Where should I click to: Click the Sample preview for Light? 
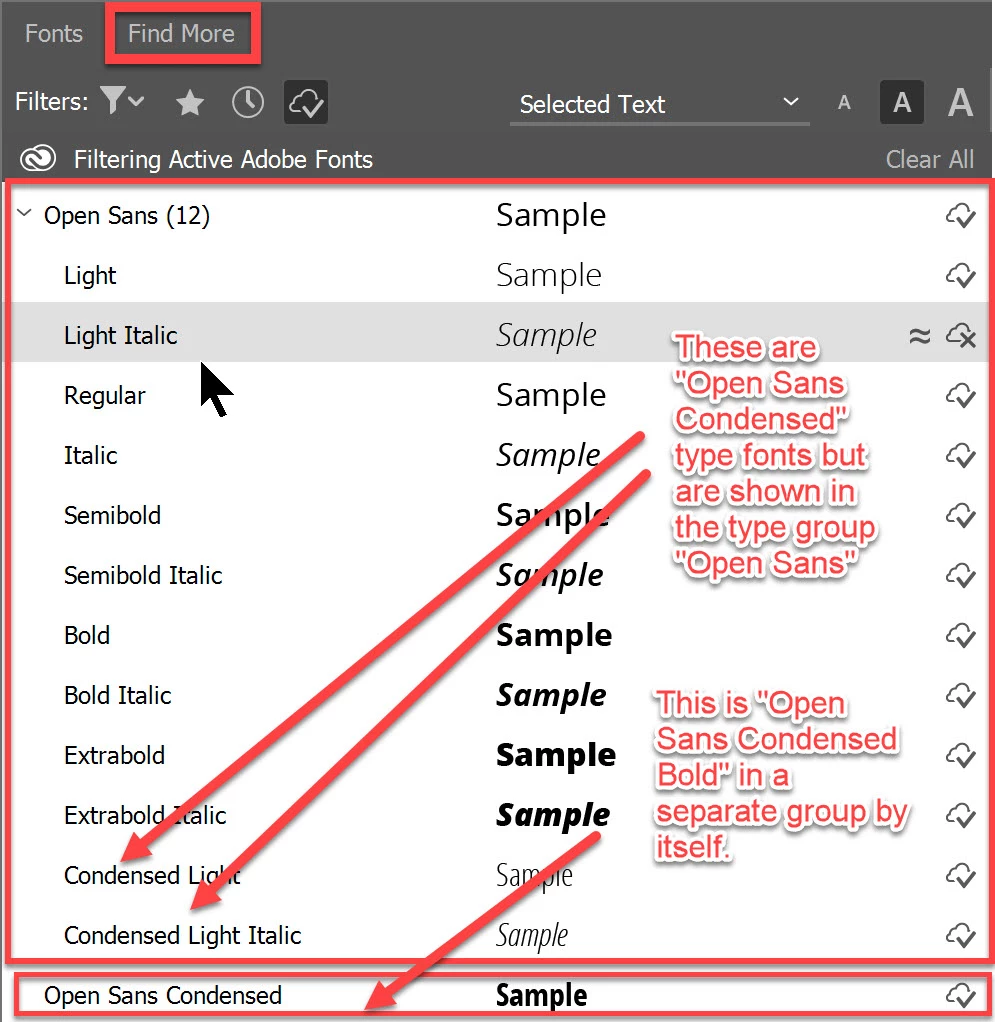[549, 276]
